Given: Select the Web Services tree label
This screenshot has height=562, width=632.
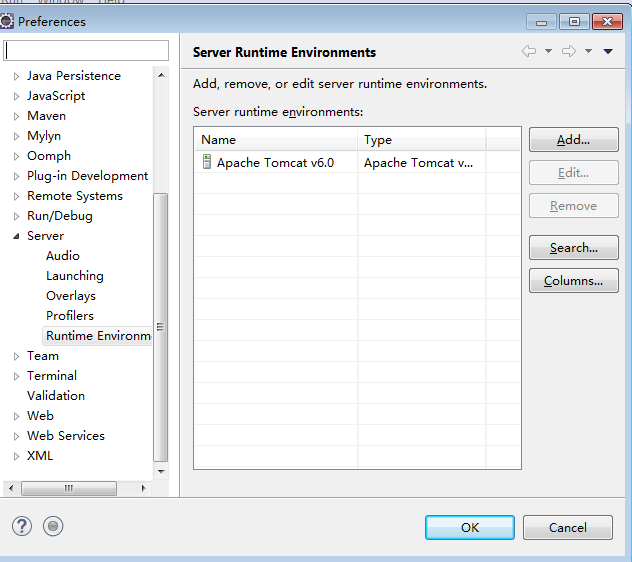Looking at the screenshot, I should point(66,436).
